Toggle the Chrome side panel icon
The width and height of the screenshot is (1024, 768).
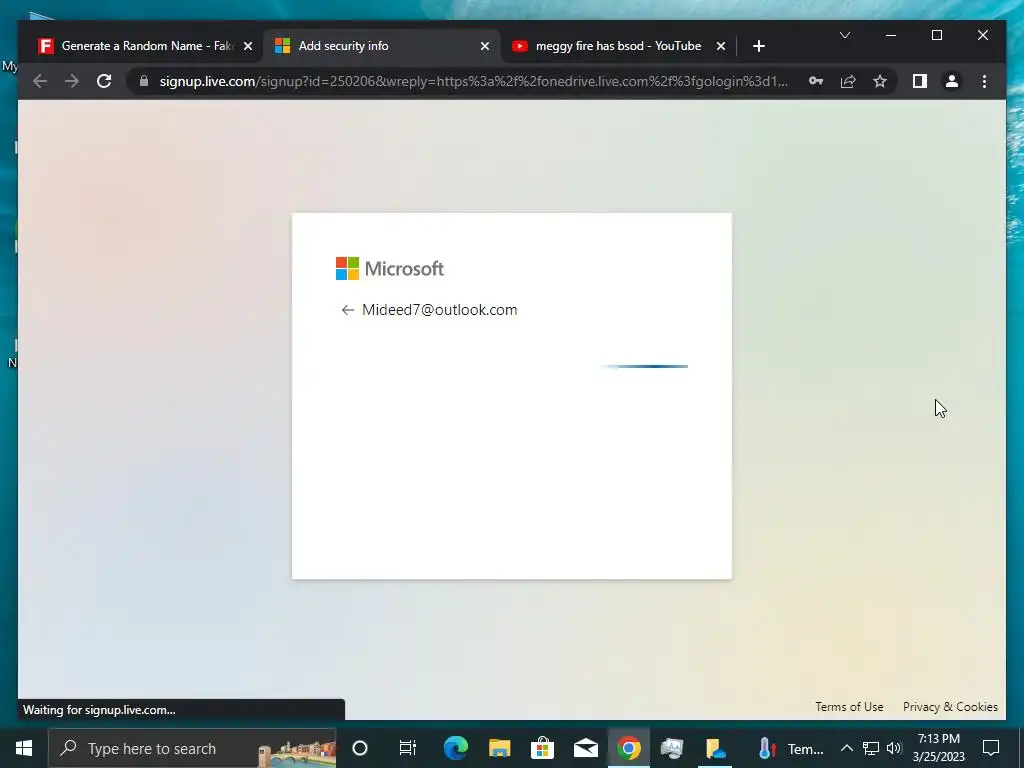pyautogui.click(x=920, y=81)
